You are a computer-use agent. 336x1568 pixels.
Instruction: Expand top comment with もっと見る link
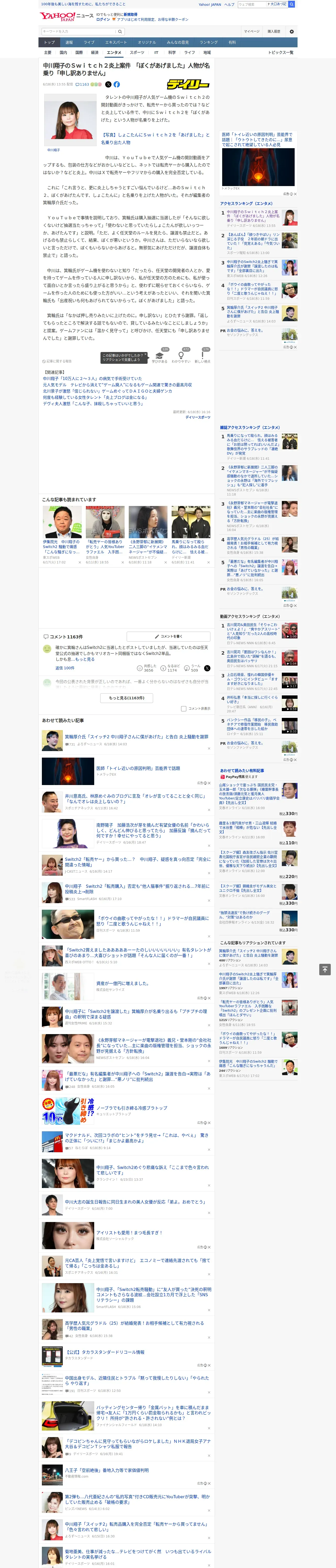click(84, 659)
